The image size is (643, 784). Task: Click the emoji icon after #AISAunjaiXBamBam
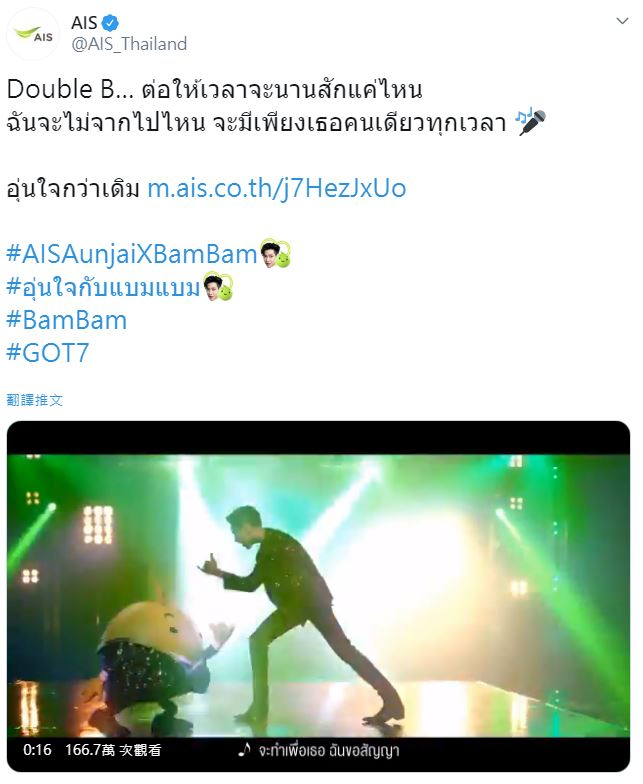[x=276, y=254]
